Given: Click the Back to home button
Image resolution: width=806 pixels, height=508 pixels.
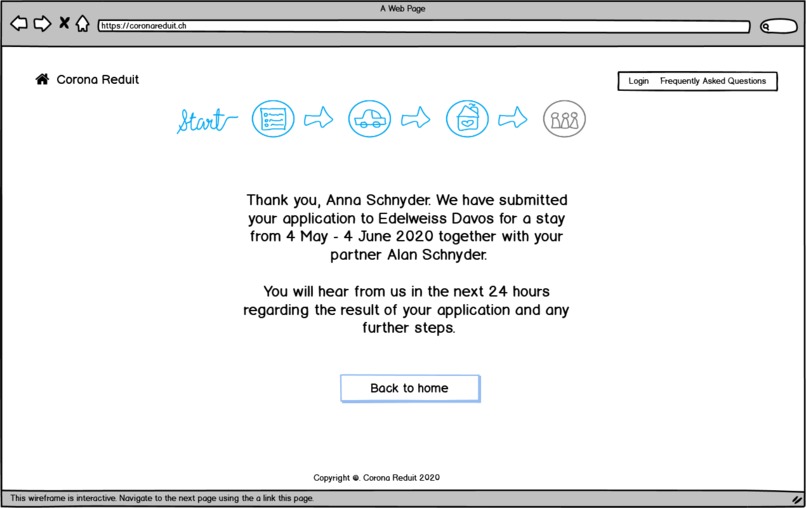Looking at the screenshot, I should click(x=410, y=388).
